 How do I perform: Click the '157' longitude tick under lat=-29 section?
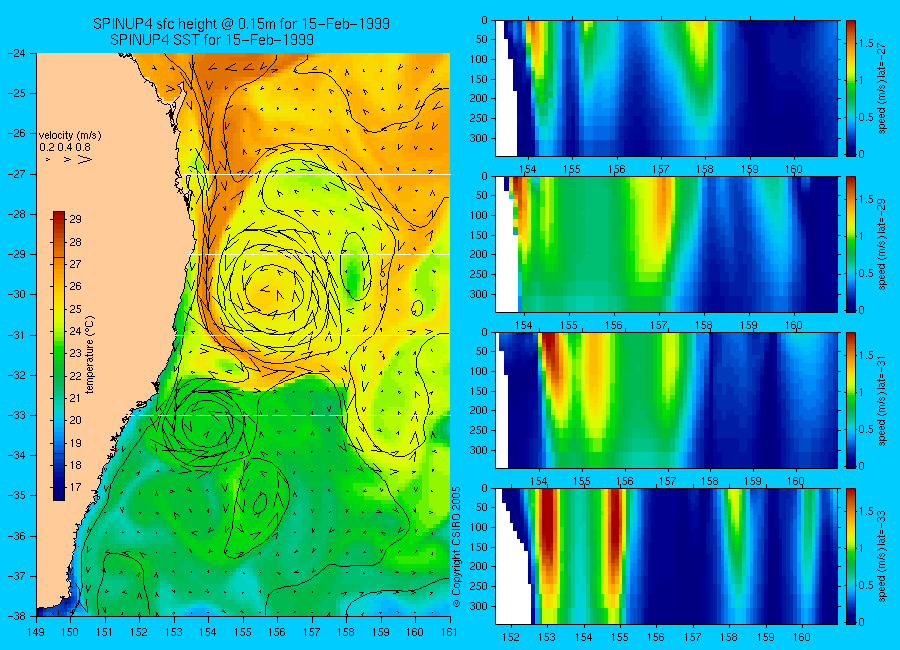[x=658, y=324]
